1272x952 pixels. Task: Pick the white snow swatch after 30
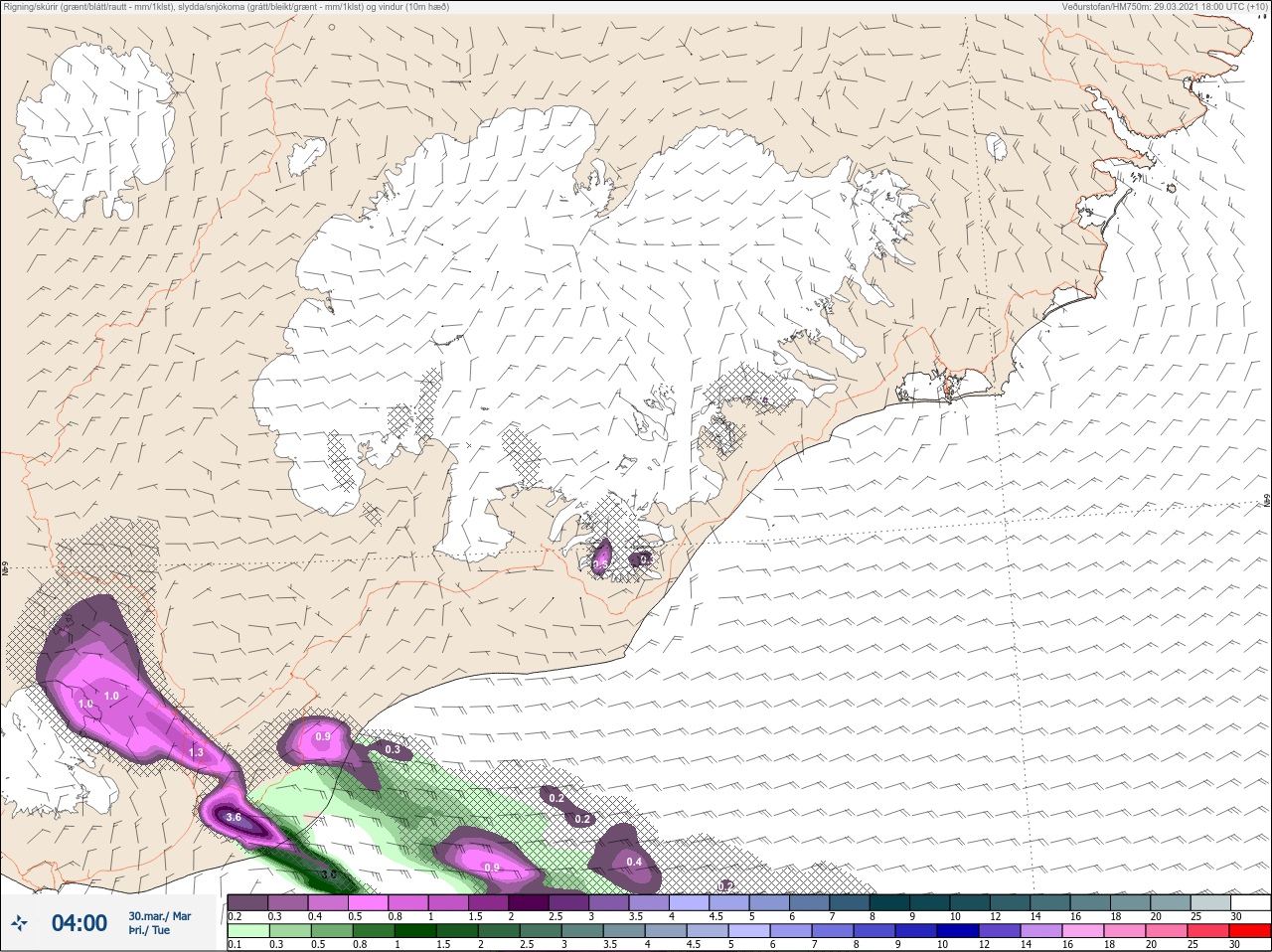1251,902
